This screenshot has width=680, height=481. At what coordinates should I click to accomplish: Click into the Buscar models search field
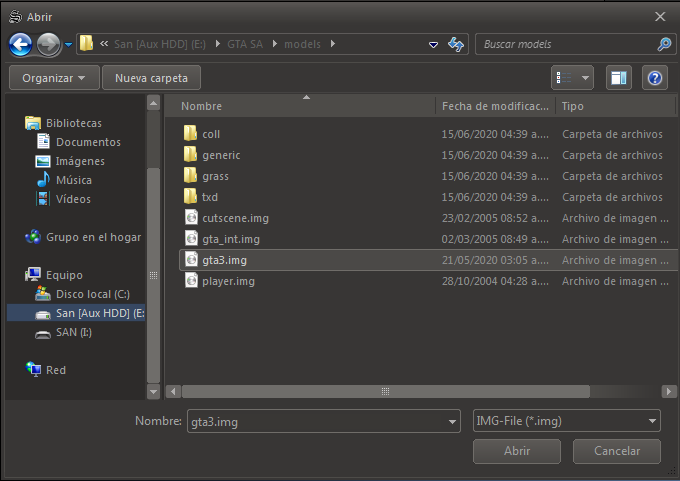click(x=566, y=44)
